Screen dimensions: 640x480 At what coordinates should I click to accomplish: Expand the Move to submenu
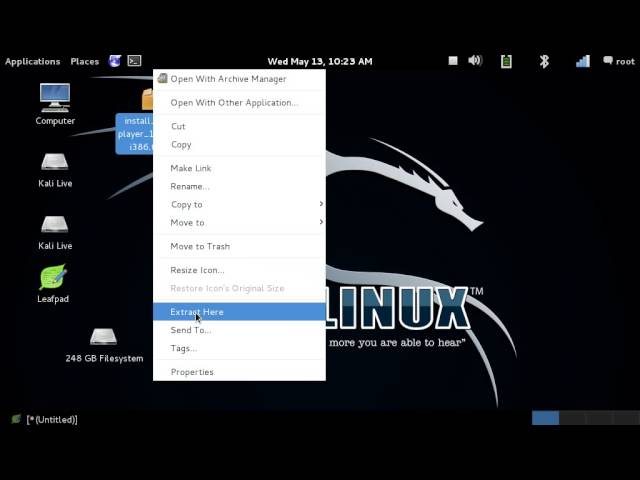click(239, 223)
